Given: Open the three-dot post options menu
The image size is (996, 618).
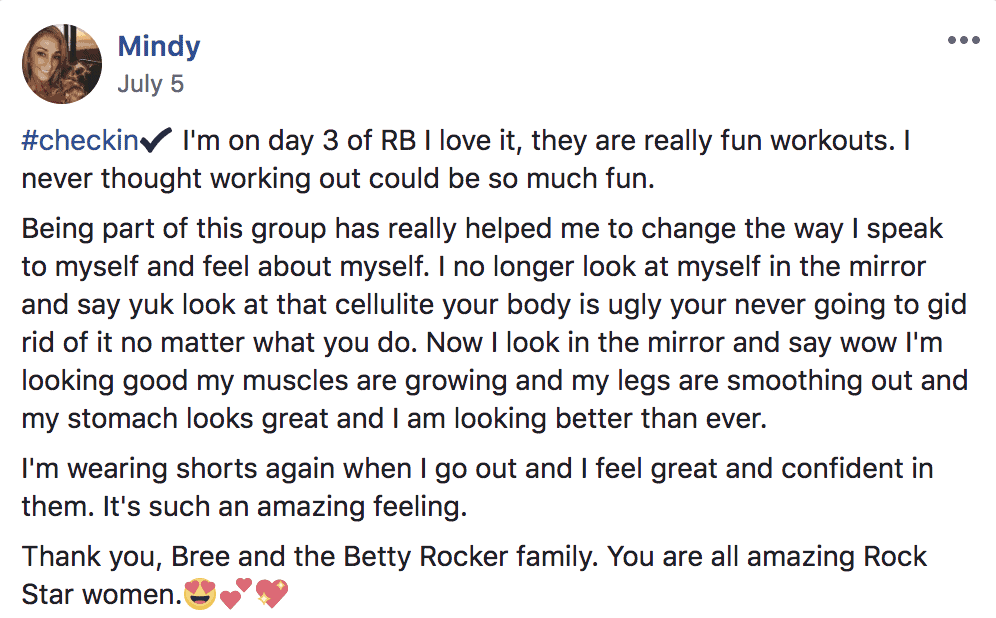Looking at the screenshot, I should [964, 40].
